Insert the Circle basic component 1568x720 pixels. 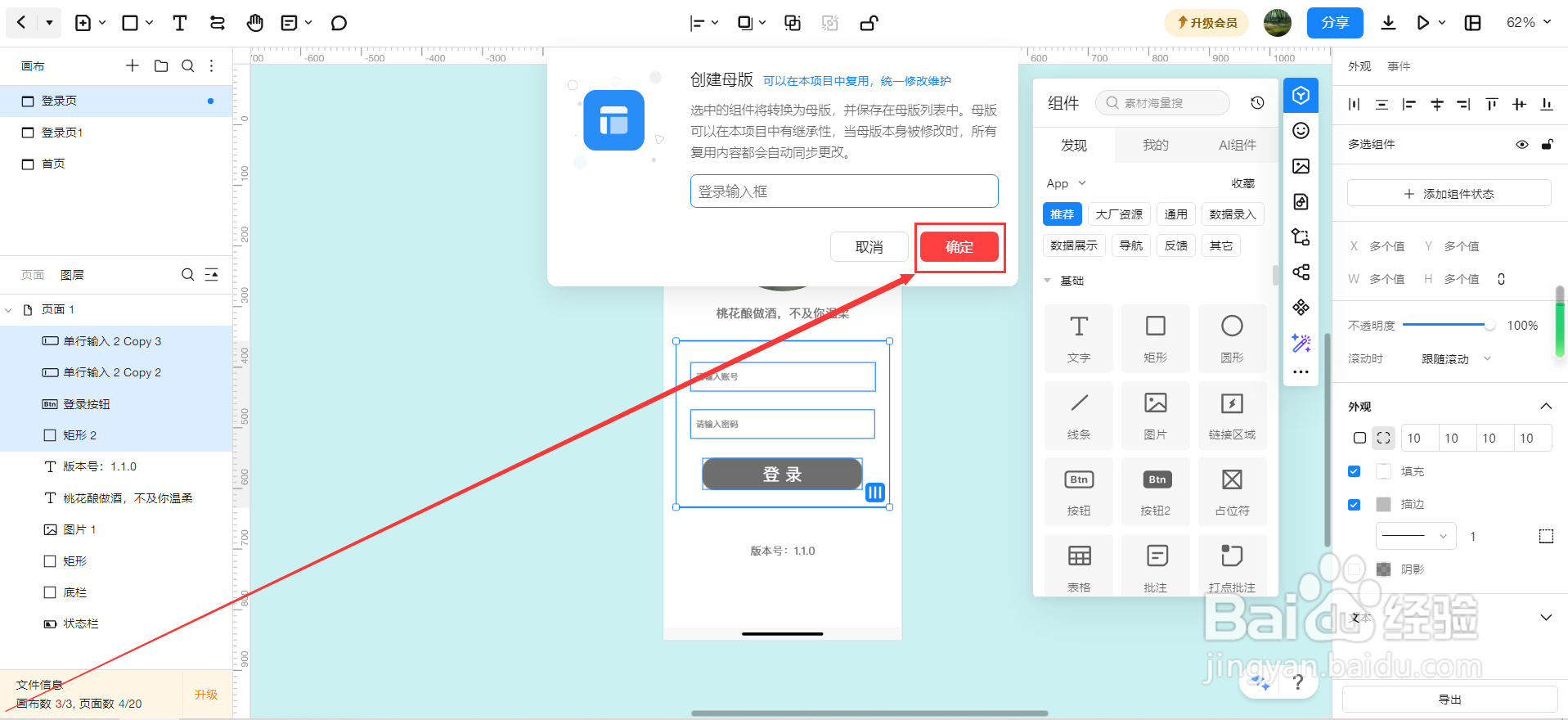(1232, 339)
